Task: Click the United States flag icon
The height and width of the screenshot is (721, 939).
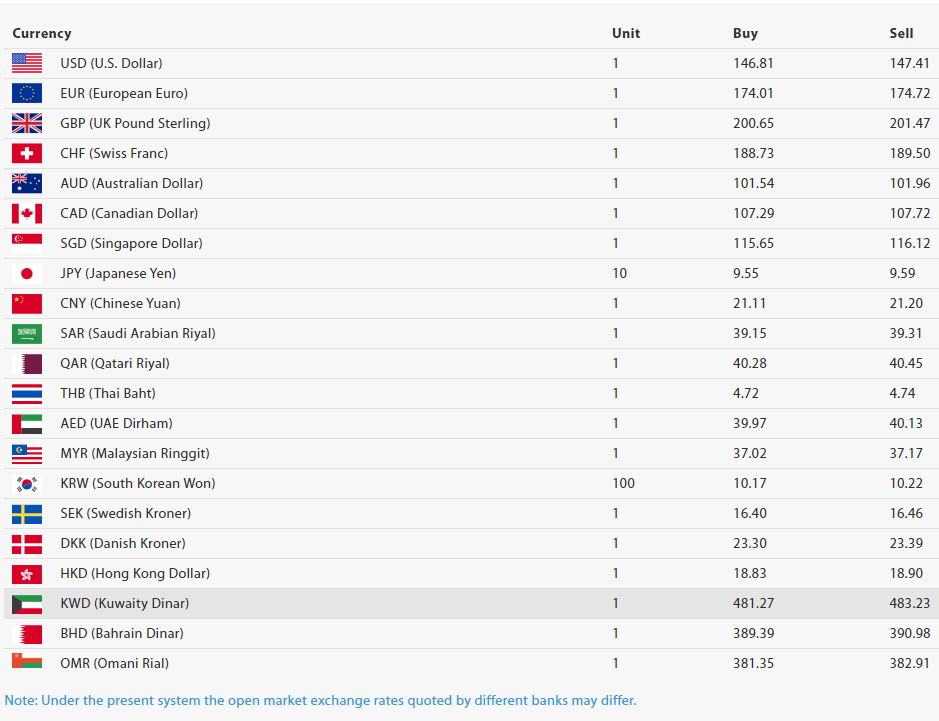Action: click(27, 63)
